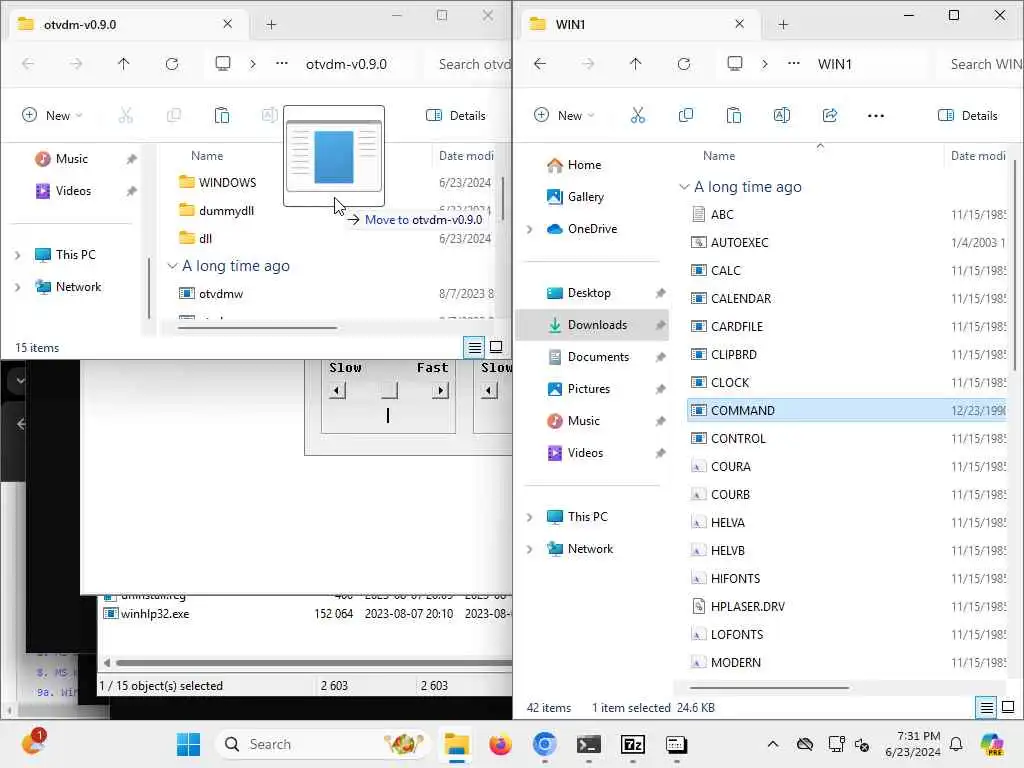Click the breadcrumb ellipsis in the otvdm-v0.9.0 address bar
Image resolution: width=1024 pixels, height=768 pixels.
[x=281, y=64]
